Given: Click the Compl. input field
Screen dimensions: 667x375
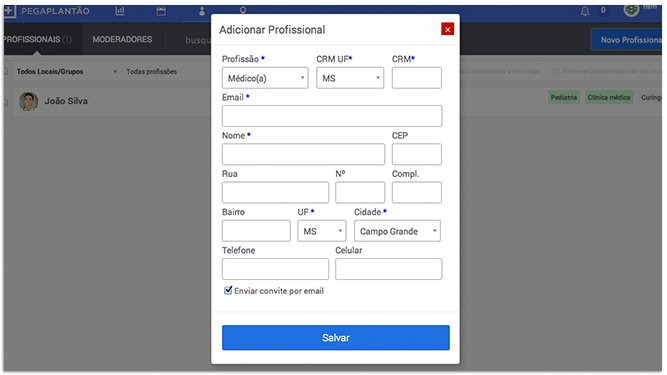Looking at the screenshot, I should coord(416,193).
